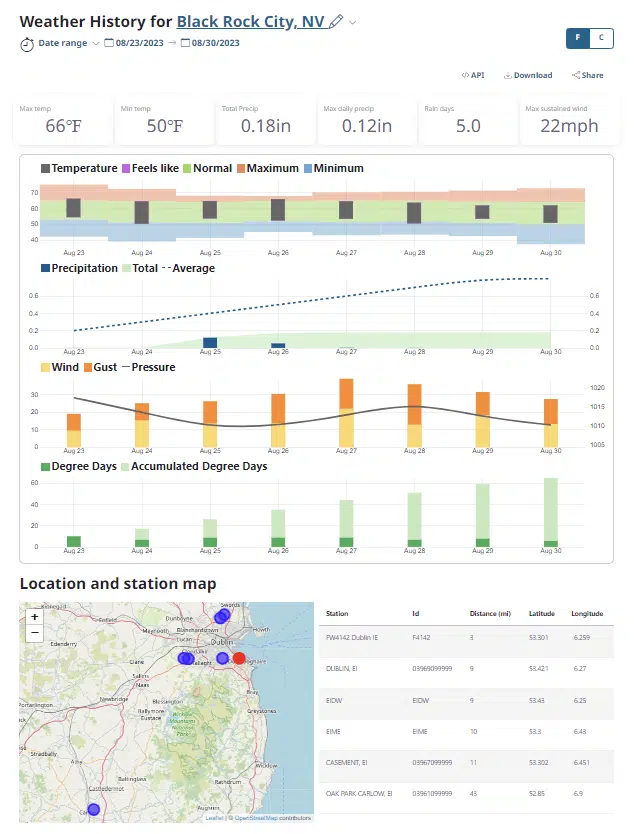Sort table by Distance (mi) column
The image size is (634, 834).
tap(490, 613)
